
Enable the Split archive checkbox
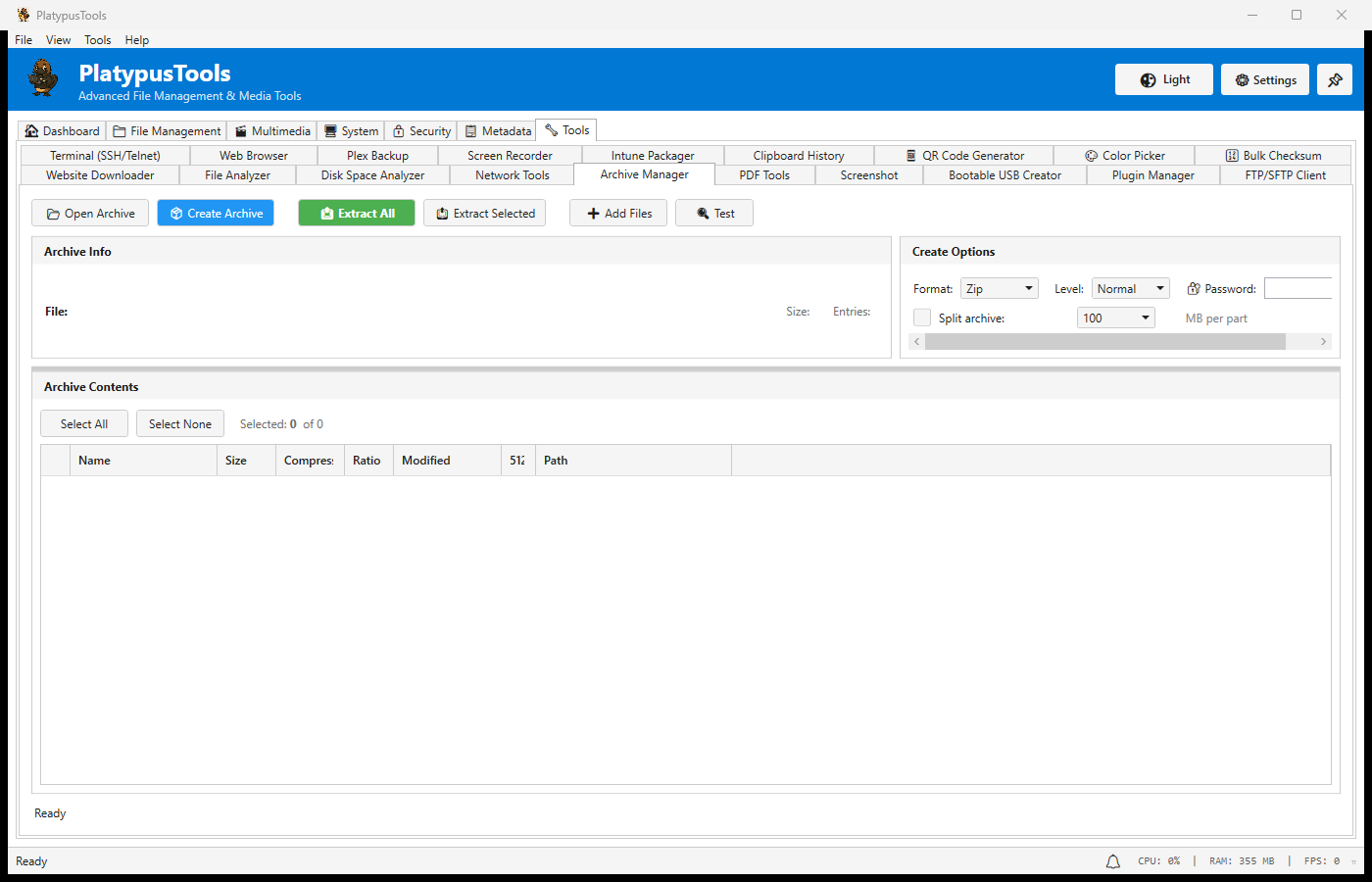pos(922,318)
